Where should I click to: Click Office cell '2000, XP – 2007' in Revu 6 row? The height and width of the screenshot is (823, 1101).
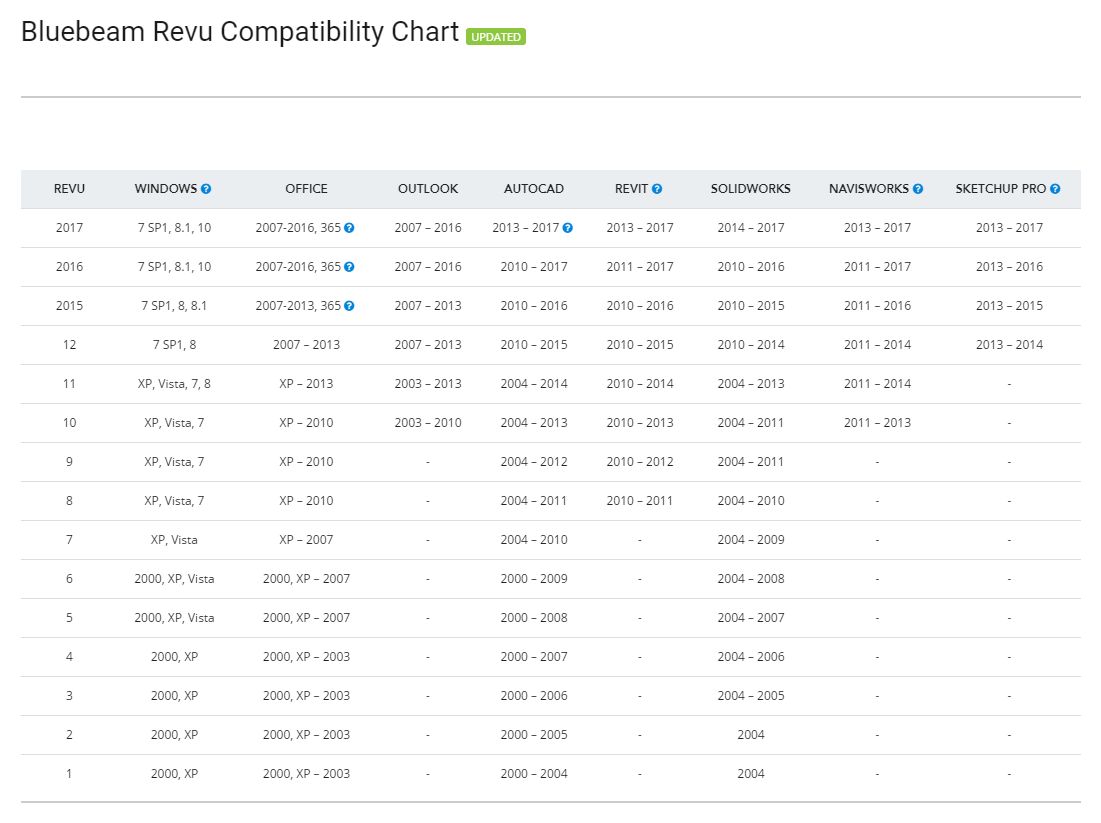pos(306,579)
